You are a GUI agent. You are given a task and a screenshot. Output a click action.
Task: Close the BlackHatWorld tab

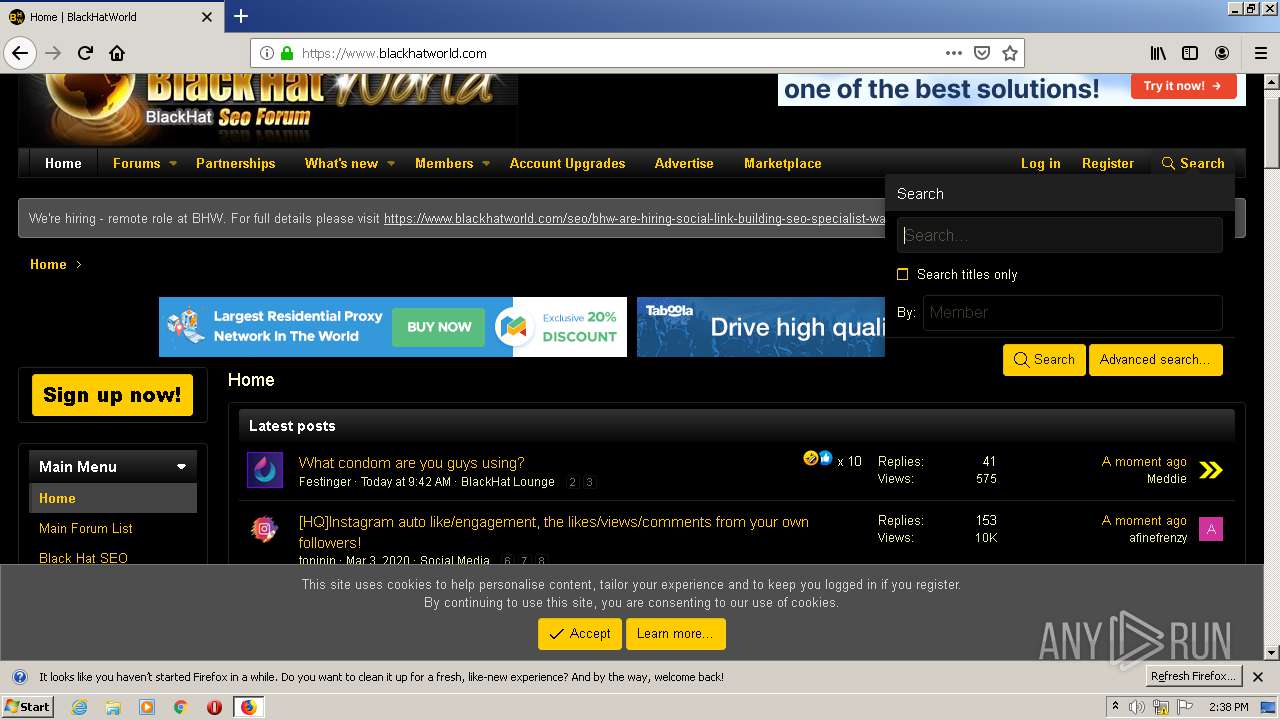pyautogui.click(x=207, y=17)
